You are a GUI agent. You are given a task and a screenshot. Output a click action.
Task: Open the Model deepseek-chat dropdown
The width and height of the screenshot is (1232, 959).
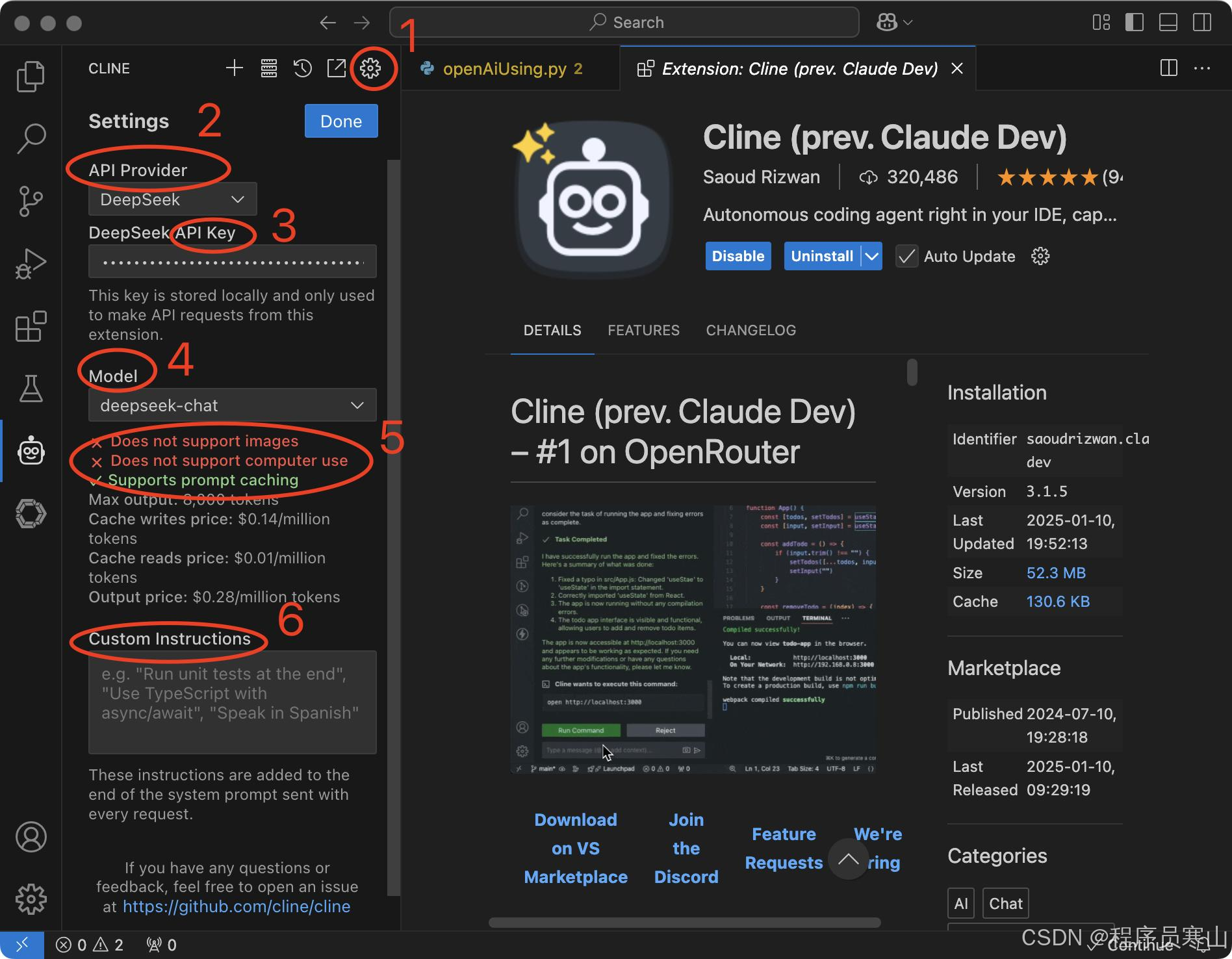click(233, 405)
